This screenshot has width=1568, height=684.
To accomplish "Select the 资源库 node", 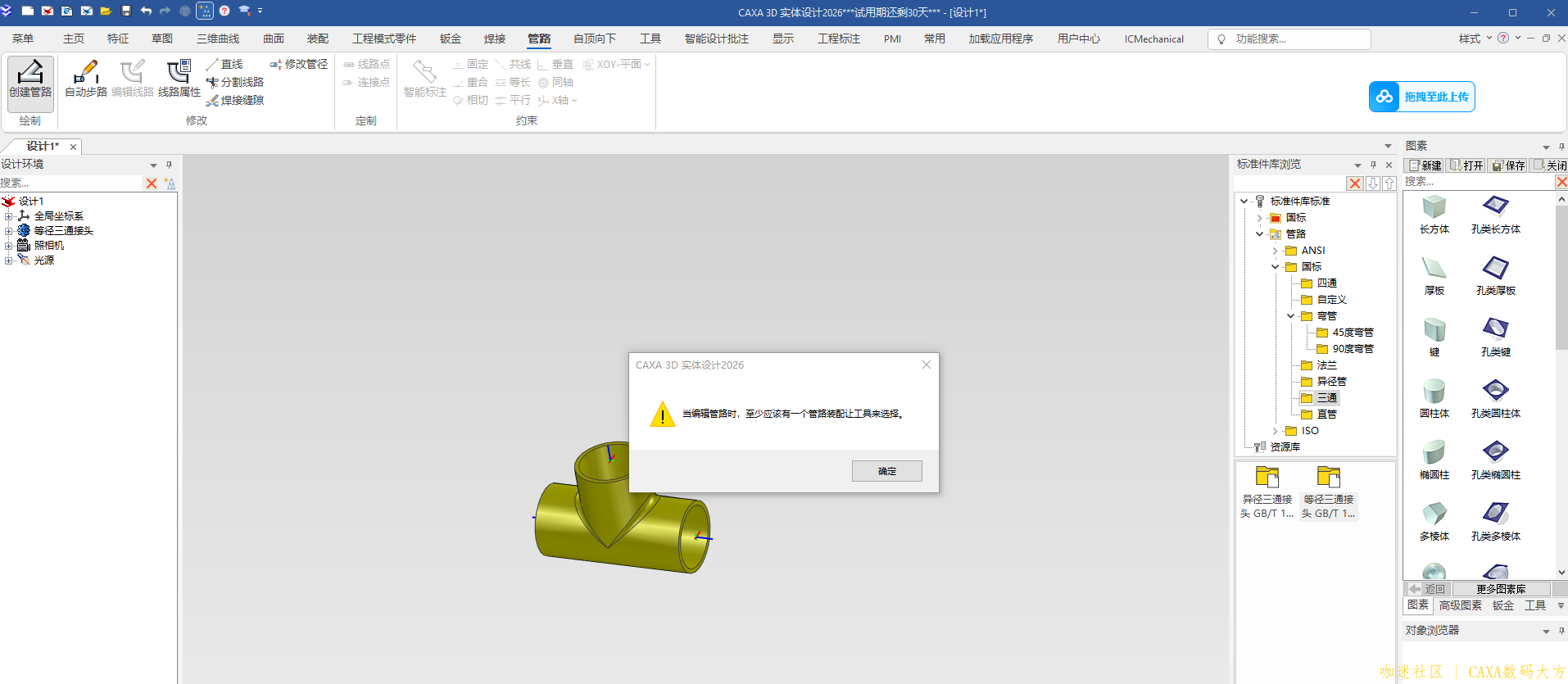I will (x=1285, y=447).
